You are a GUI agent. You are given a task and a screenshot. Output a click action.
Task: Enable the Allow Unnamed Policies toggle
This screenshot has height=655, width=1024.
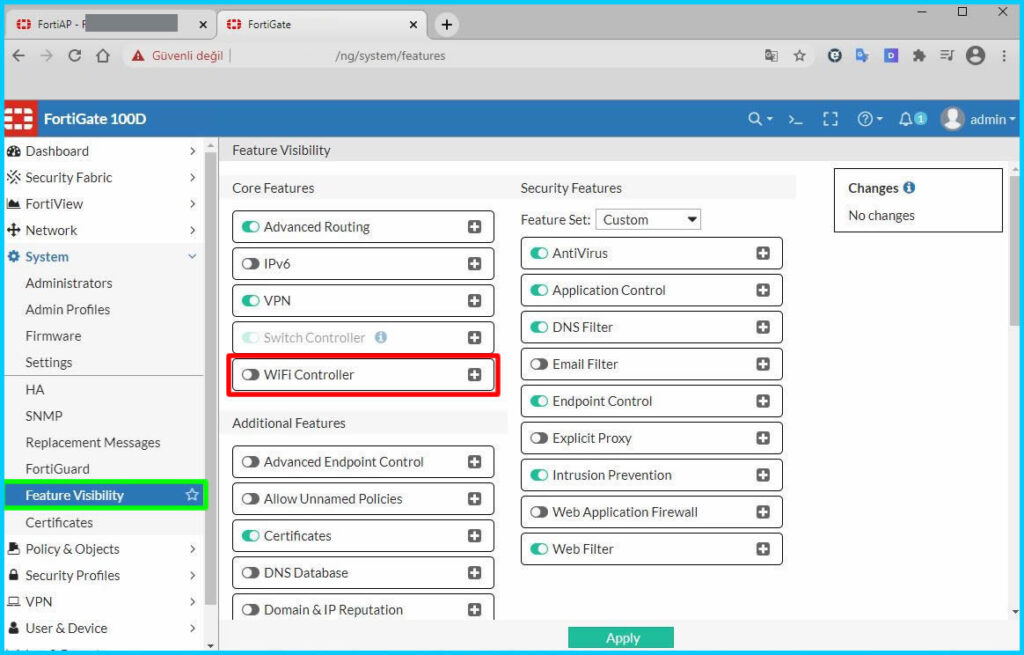pyautogui.click(x=251, y=498)
